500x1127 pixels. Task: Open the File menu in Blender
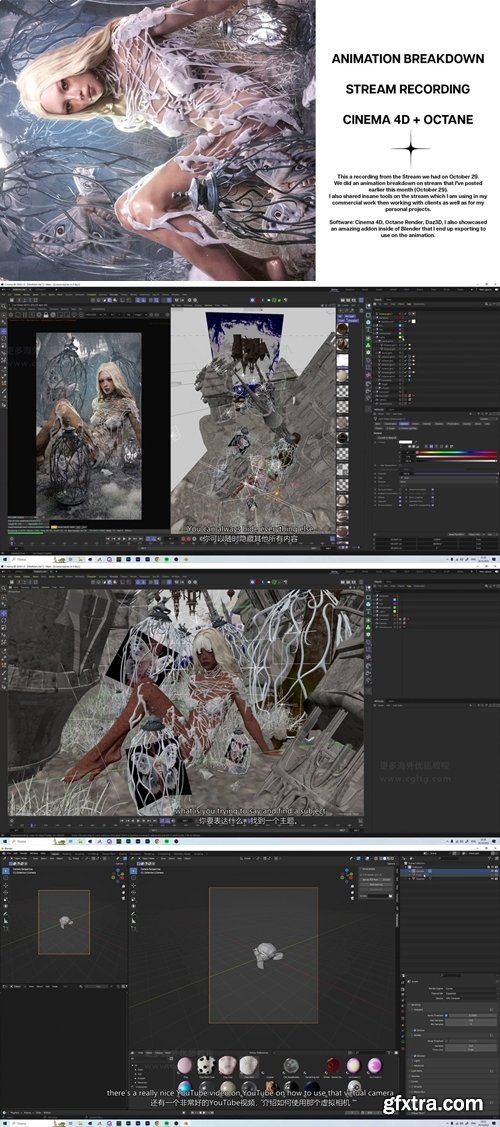click(9, 853)
